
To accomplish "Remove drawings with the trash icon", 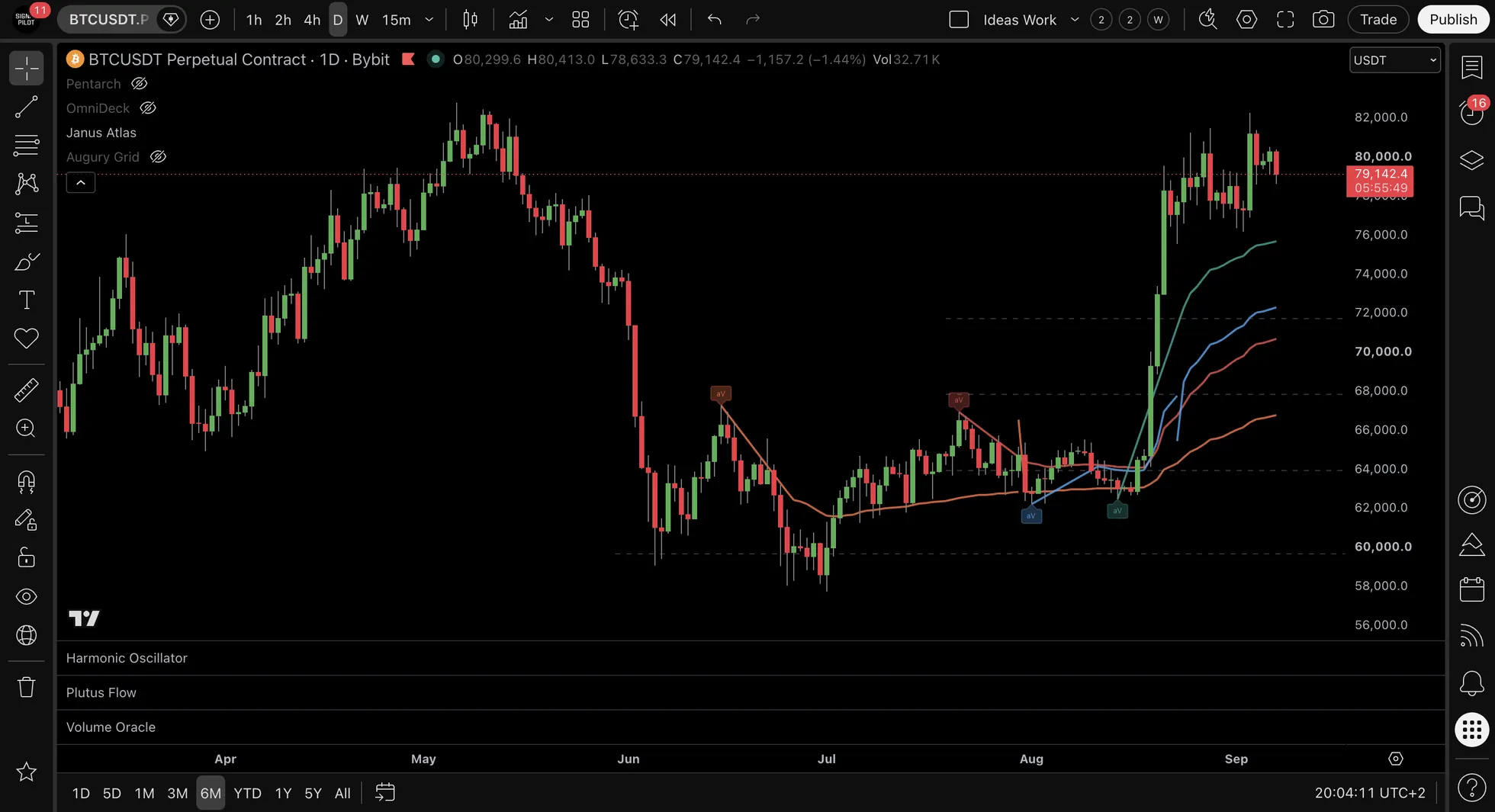I will point(27,687).
